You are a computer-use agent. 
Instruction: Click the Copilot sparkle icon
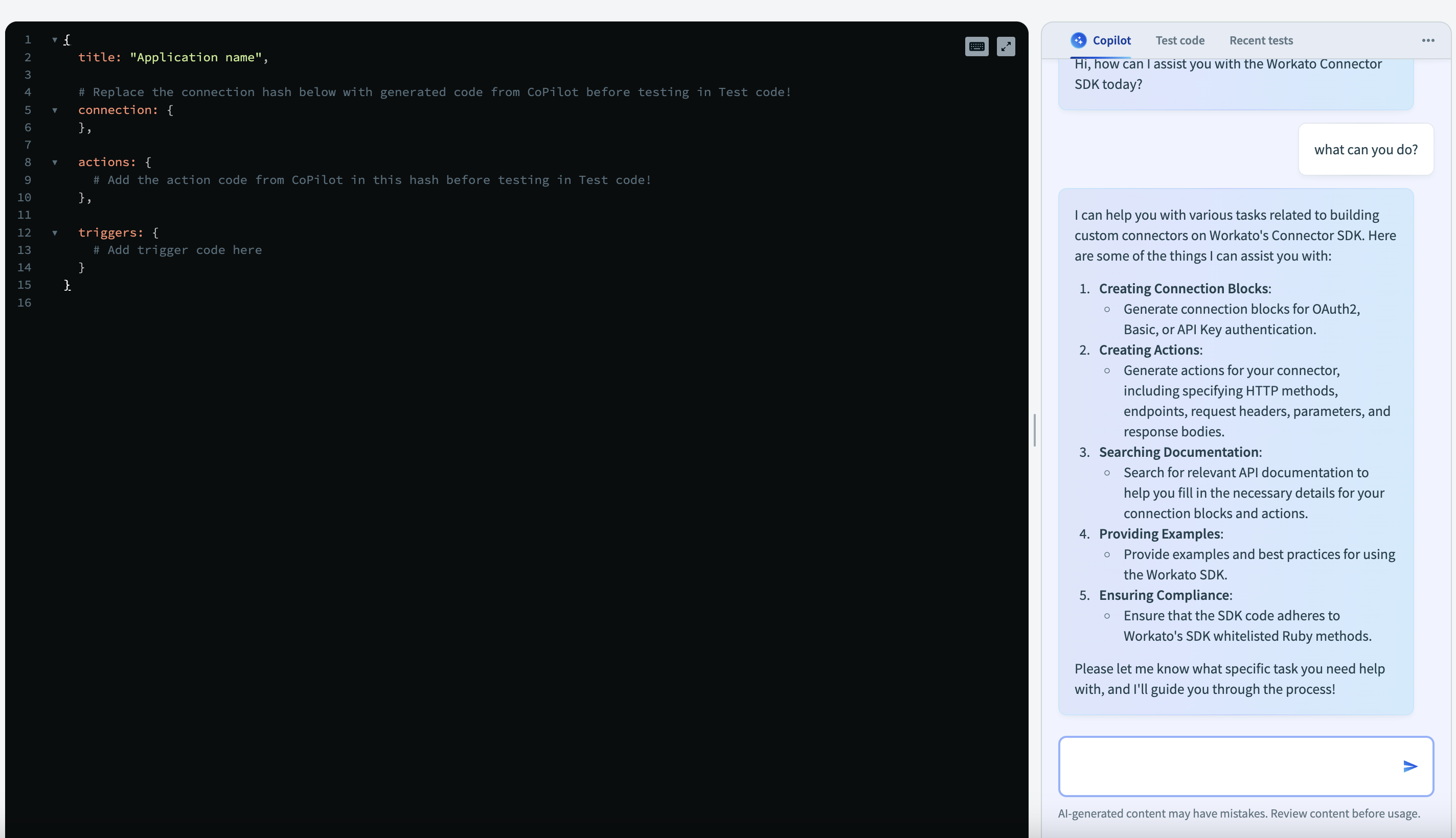pos(1078,40)
